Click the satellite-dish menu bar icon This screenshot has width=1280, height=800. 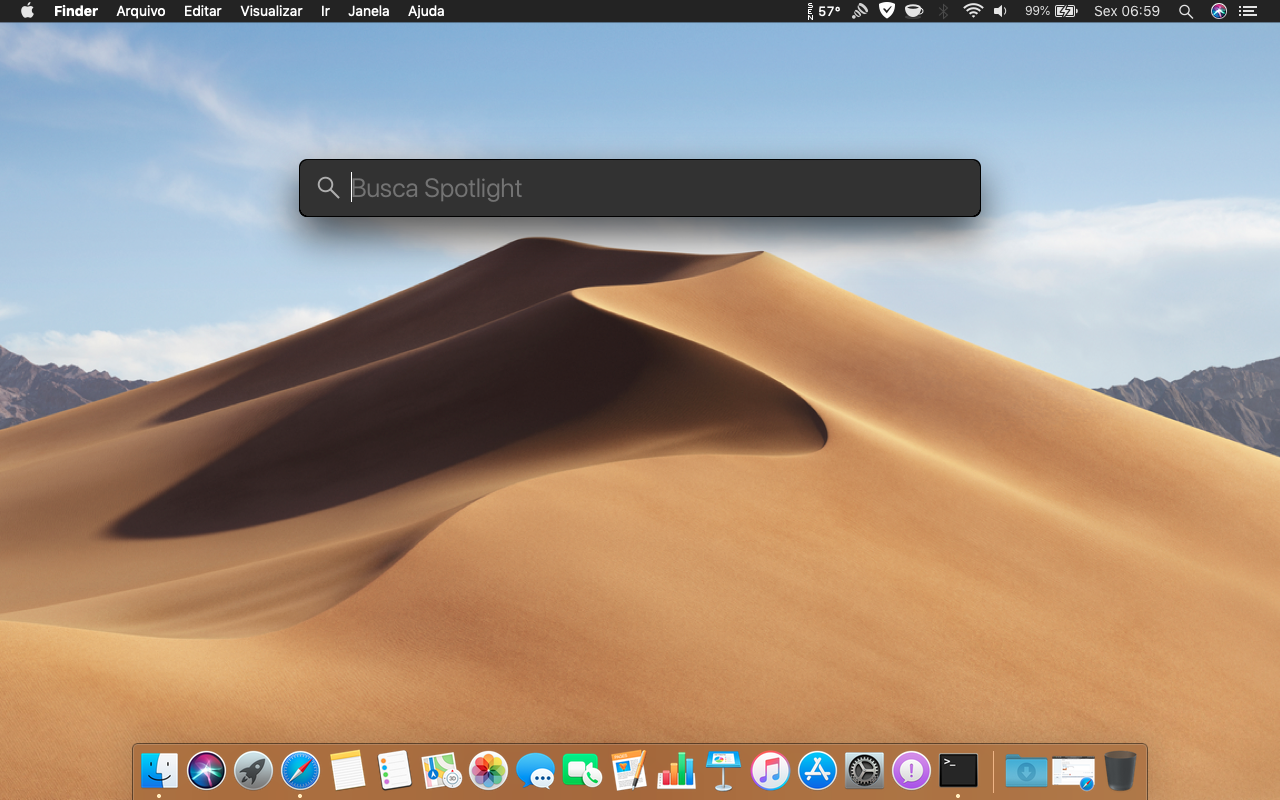point(860,11)
